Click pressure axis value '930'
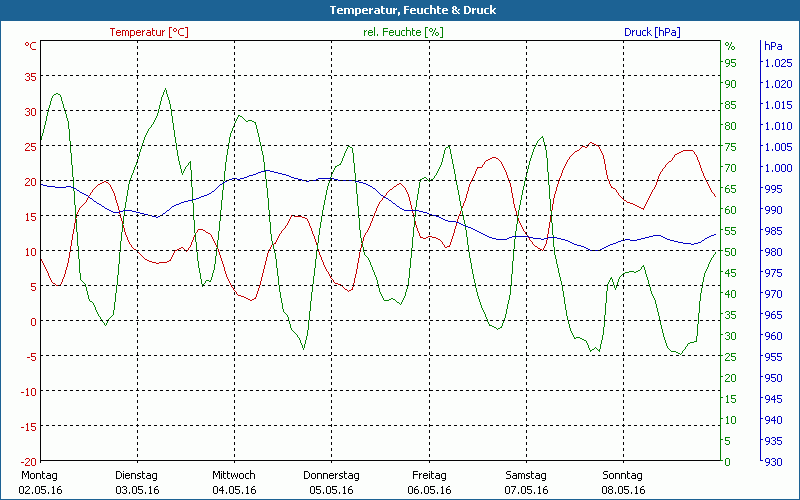This screenshot has height=500, width=800. pos(773,462)
